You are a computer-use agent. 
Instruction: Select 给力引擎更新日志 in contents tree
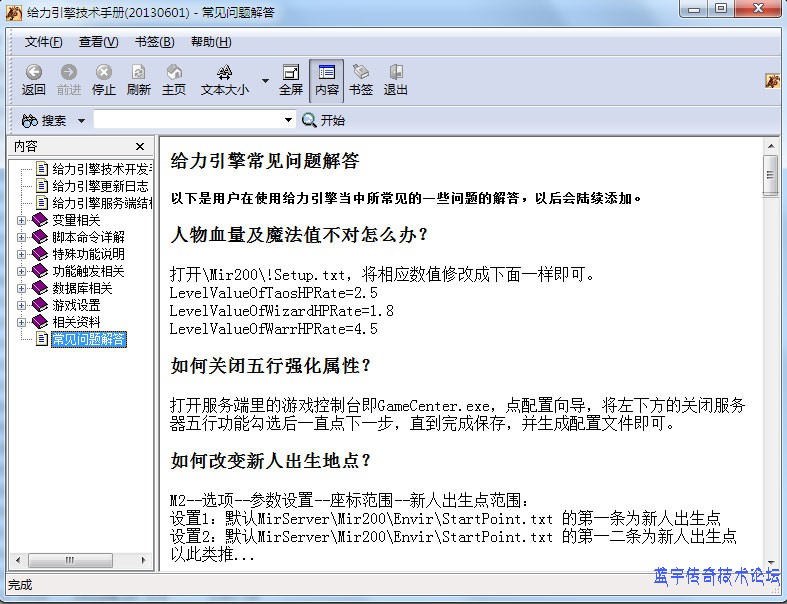pos(99,186)
